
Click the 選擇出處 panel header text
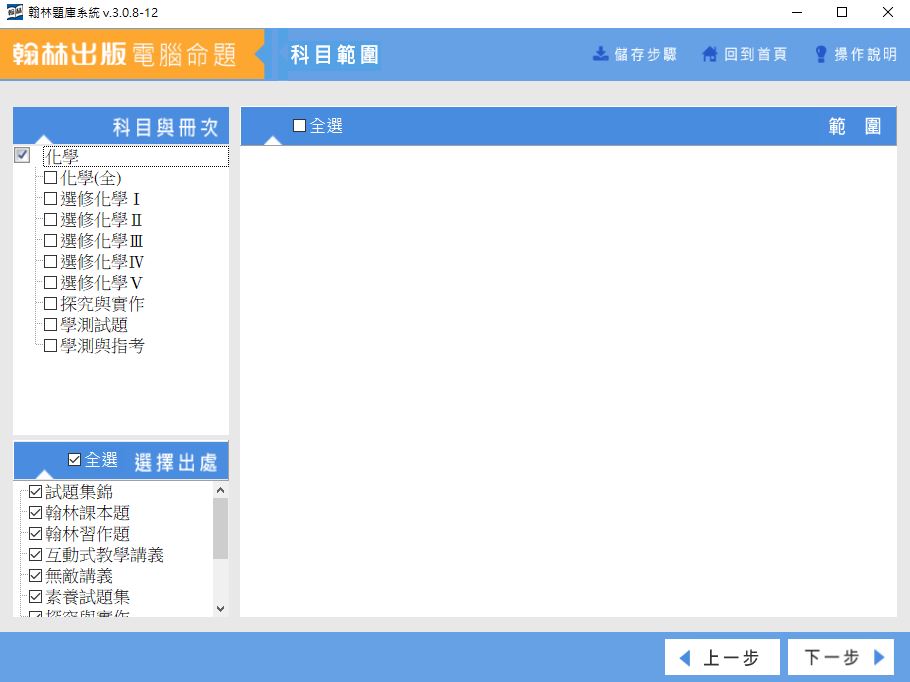coord(175,463)
